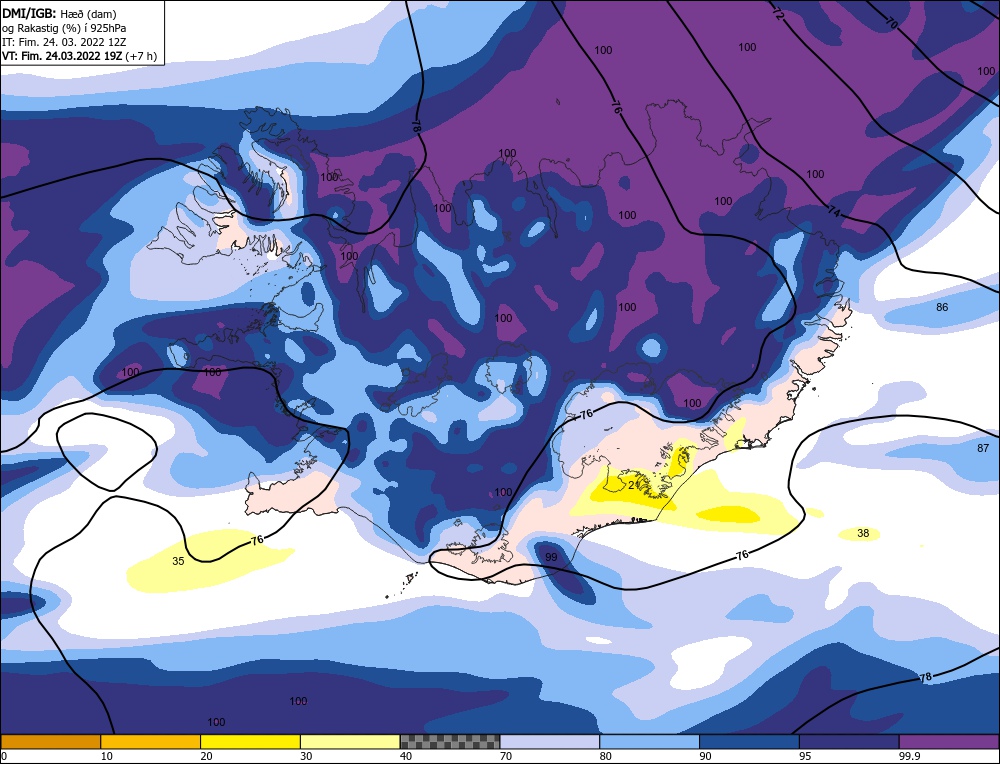
Task: Select the 'VT: Fim. 24.03.2022 19Z (+7 h)' line
Action: tap(79, 56)
